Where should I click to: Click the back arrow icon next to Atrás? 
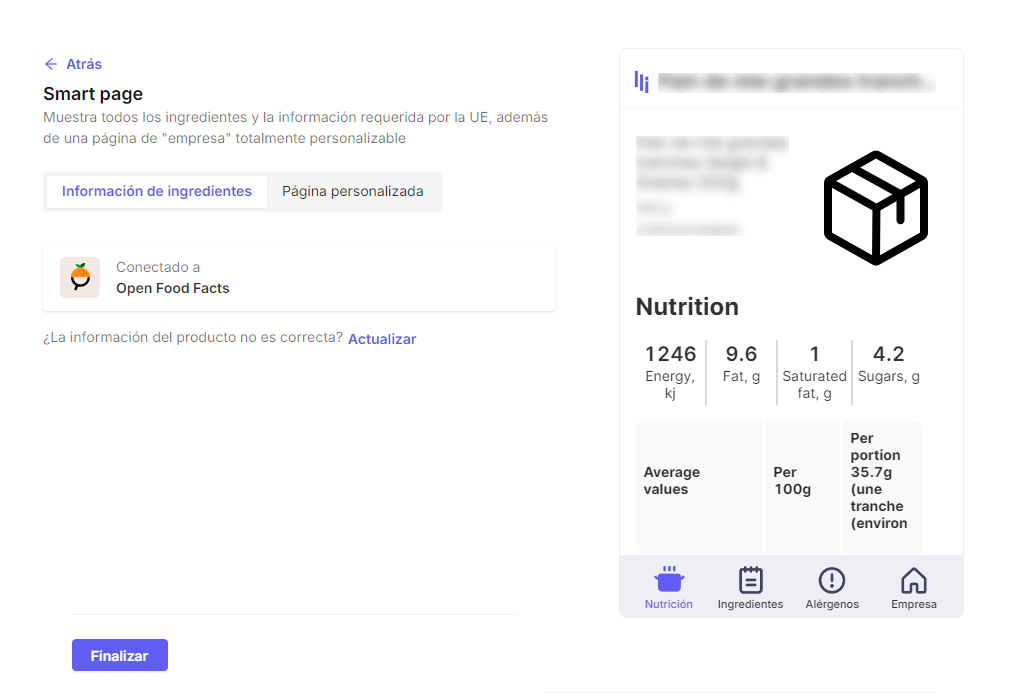coord(50,64)
